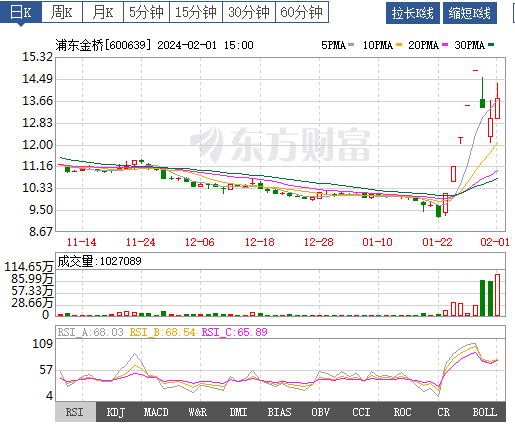Click the RSI_B:68.54 readout

(162, 332)
